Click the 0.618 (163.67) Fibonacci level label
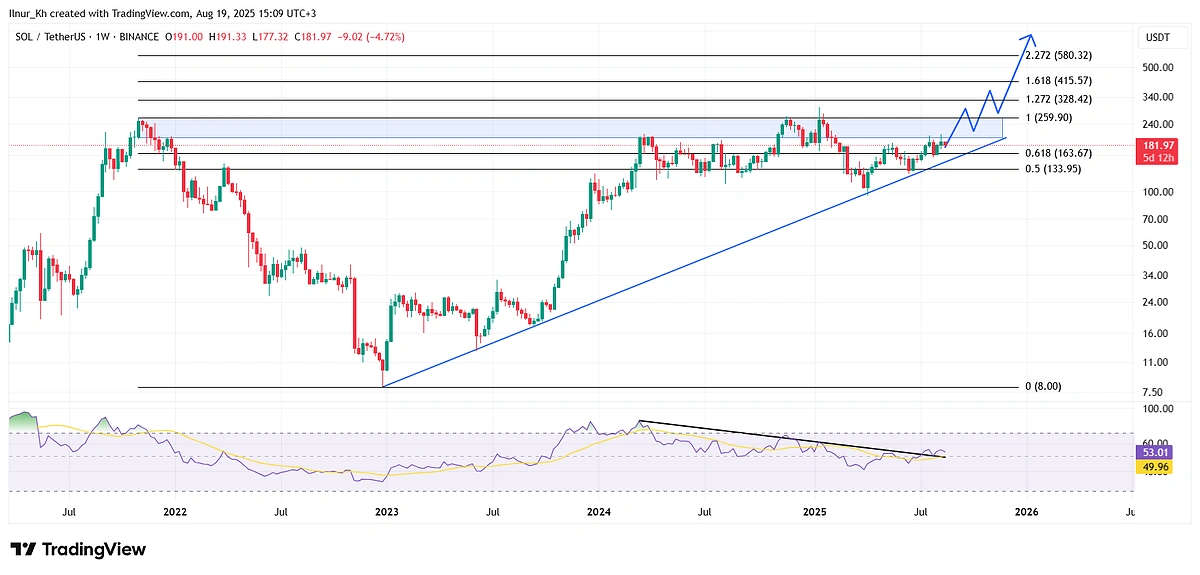Screen dimensions: 1200x575 pos(1058,153)
